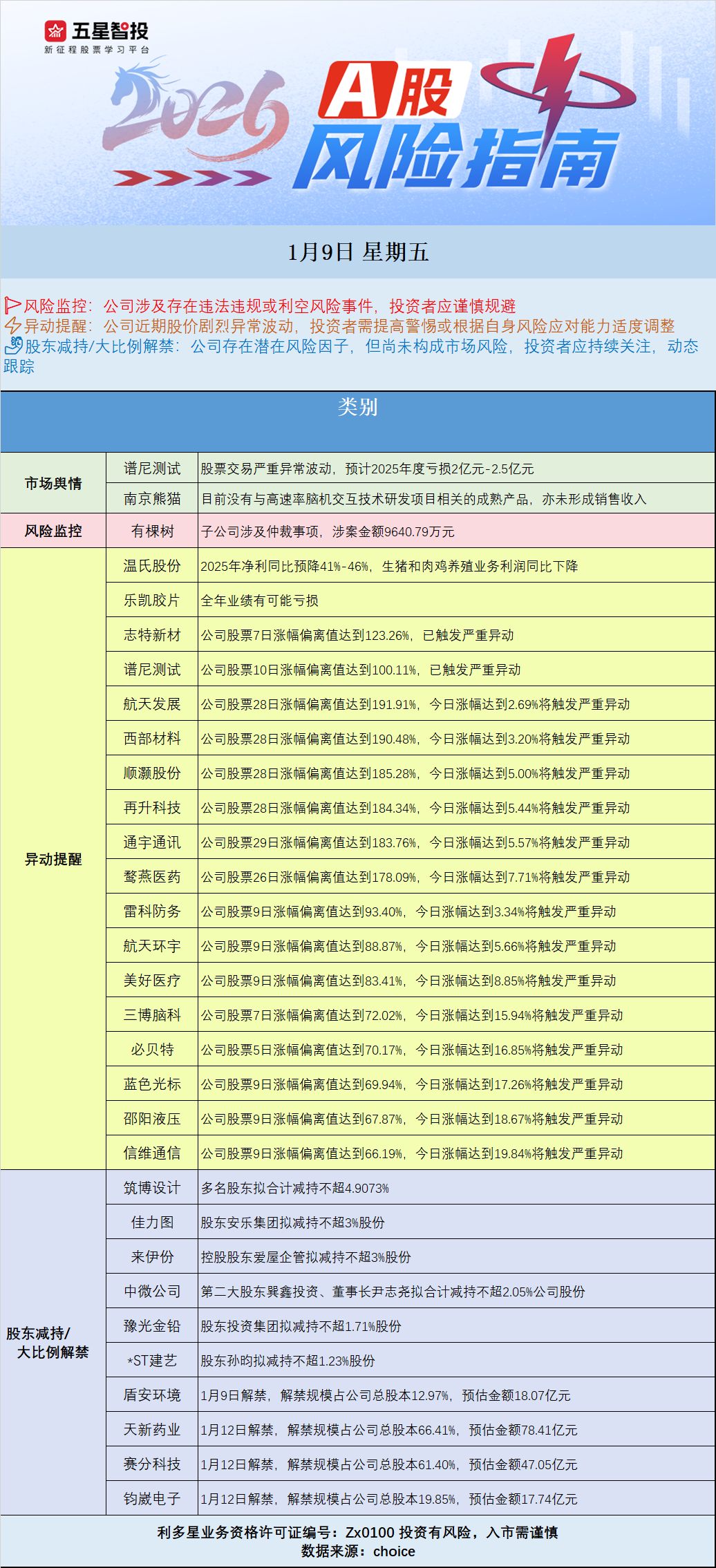Viewport: 716px width, 1568px height.
Task: Click the 全年业绩有可能亏损 description
Action: [260, 600]
